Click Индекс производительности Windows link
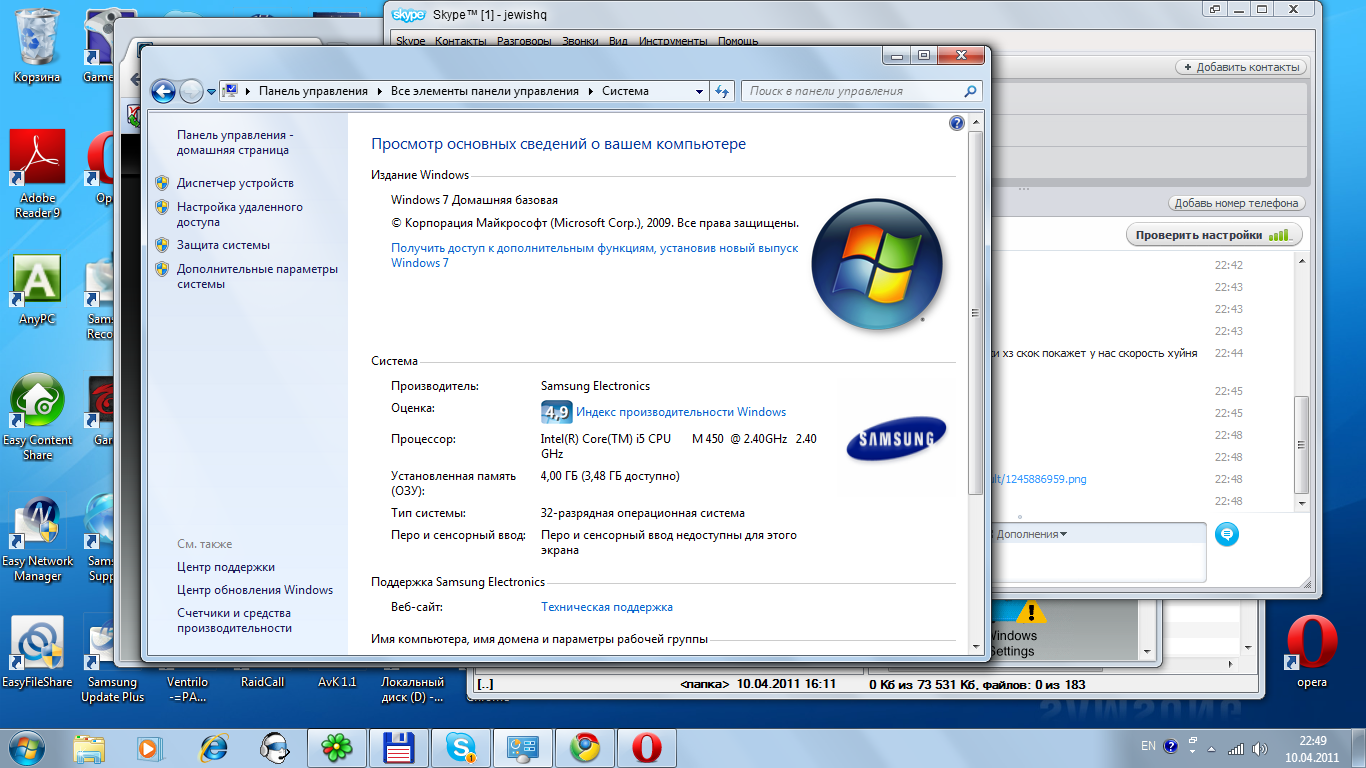1366x768 pixels. pyautogui.click(x=681, y=412)
